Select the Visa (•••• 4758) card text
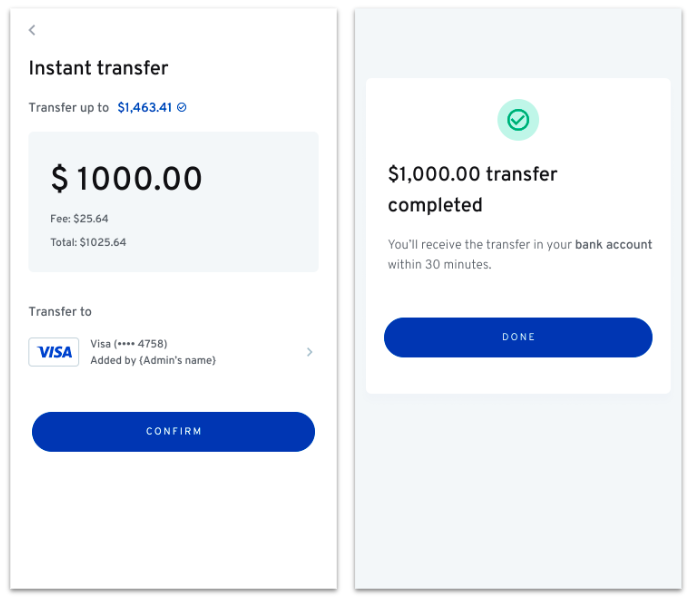691x602 pixels. pos(129,344)
